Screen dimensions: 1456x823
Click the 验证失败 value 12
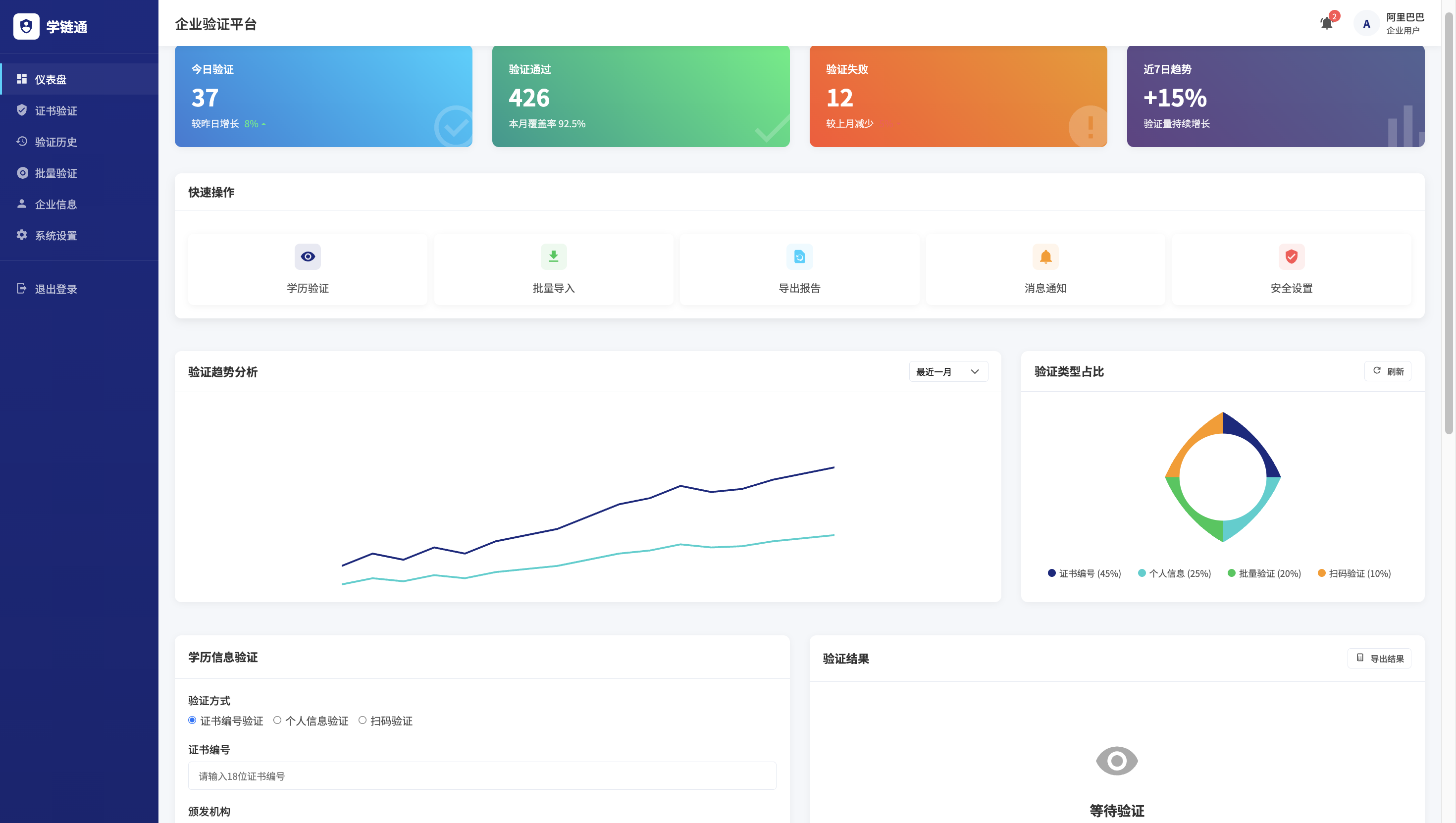839,98
